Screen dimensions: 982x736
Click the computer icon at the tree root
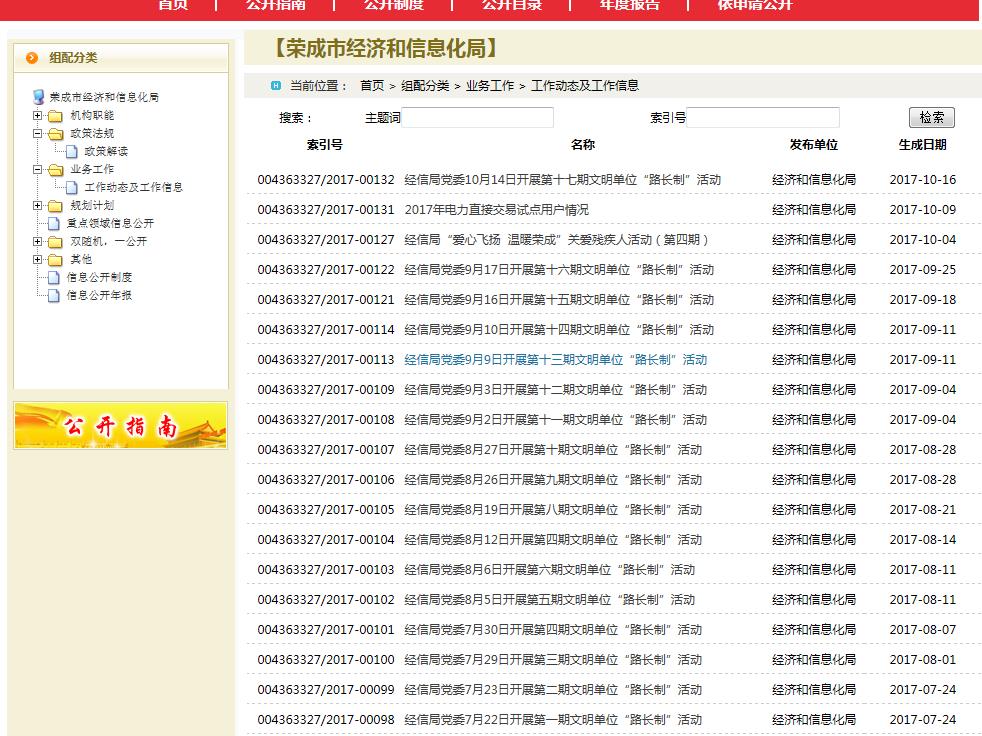(38, 97)
